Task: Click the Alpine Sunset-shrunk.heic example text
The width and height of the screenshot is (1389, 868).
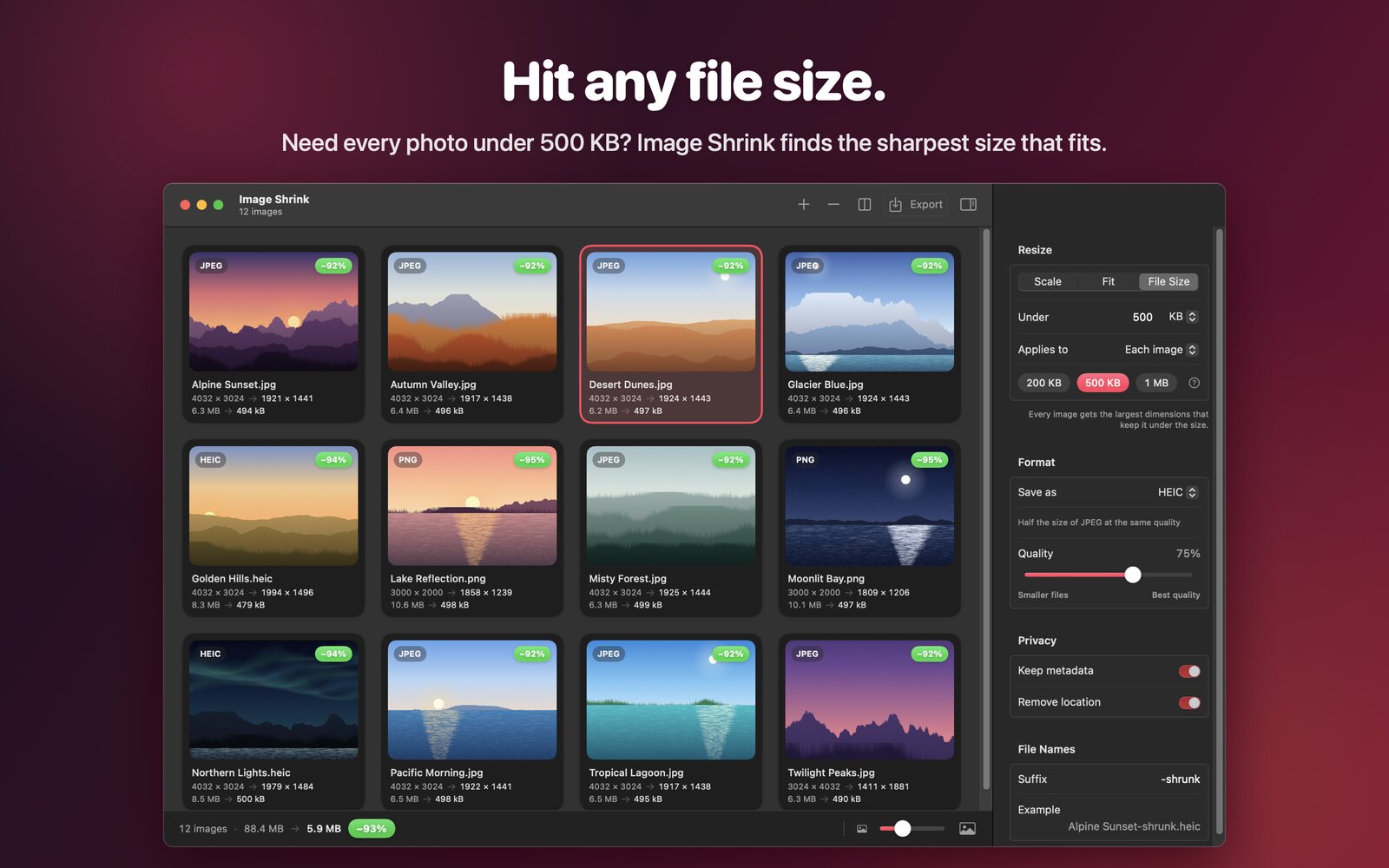Action: [x=1134, y=826]
